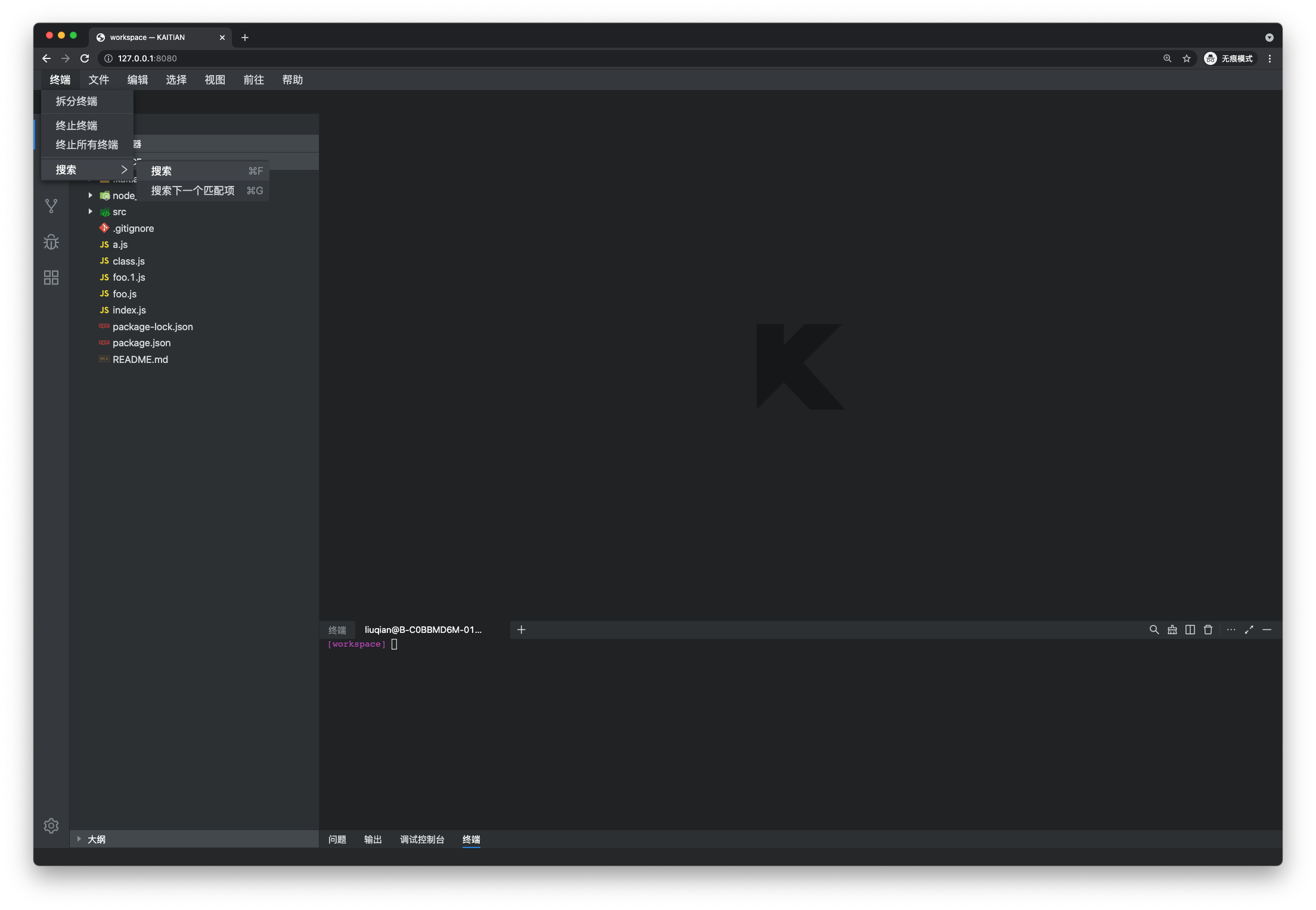Choose 拆分终端 from the menu

(87, 101)
